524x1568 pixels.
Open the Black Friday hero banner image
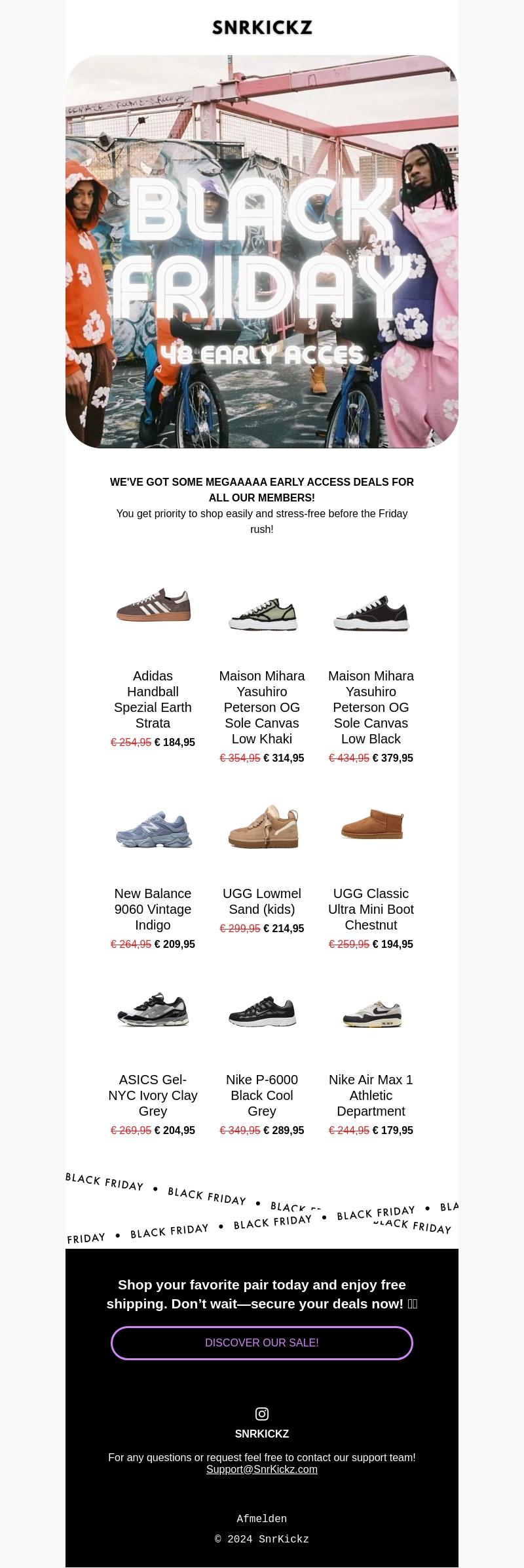262,252
